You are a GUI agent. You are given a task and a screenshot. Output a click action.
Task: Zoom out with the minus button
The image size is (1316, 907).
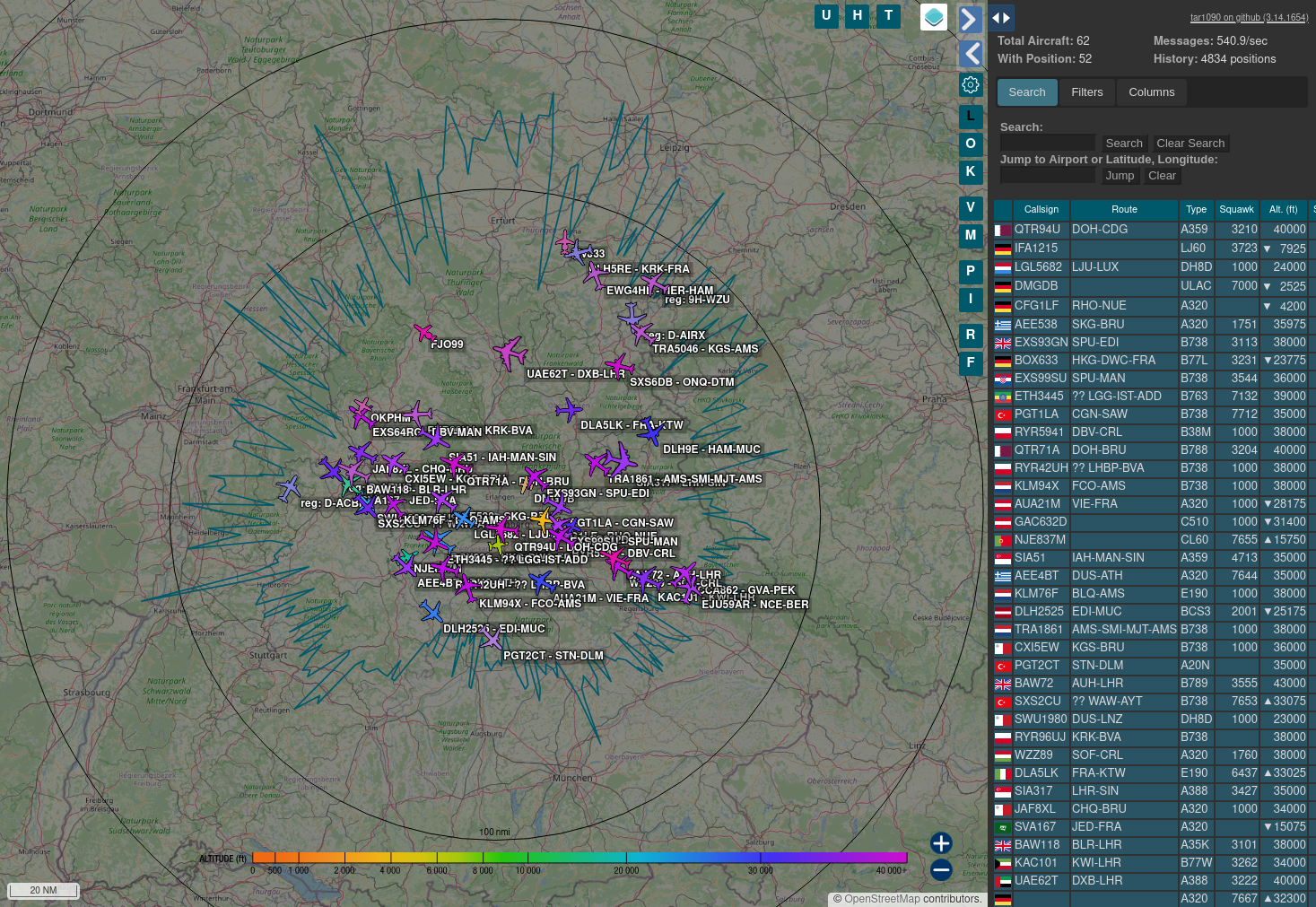click(x=941, y=869)
